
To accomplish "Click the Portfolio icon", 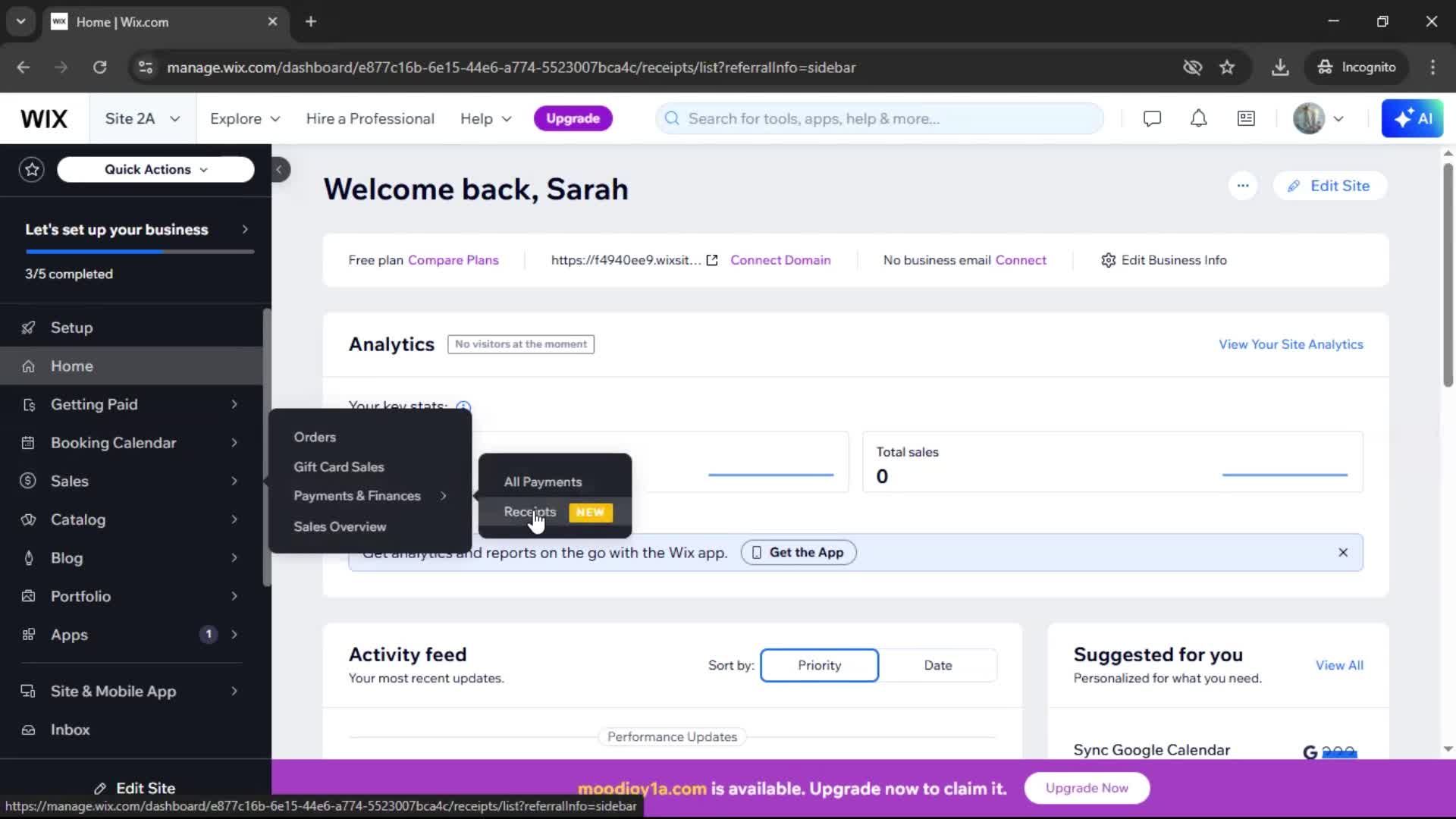I will 28,596.
